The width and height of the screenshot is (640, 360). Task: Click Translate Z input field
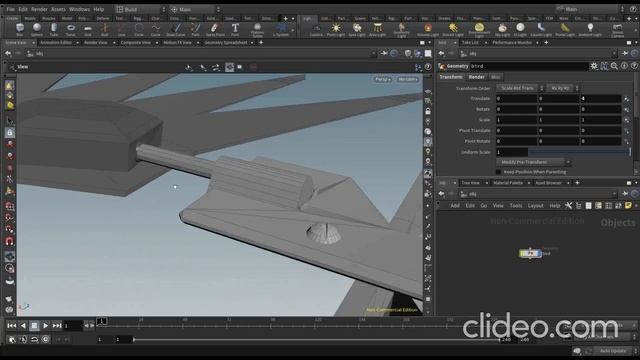point(601,98)
